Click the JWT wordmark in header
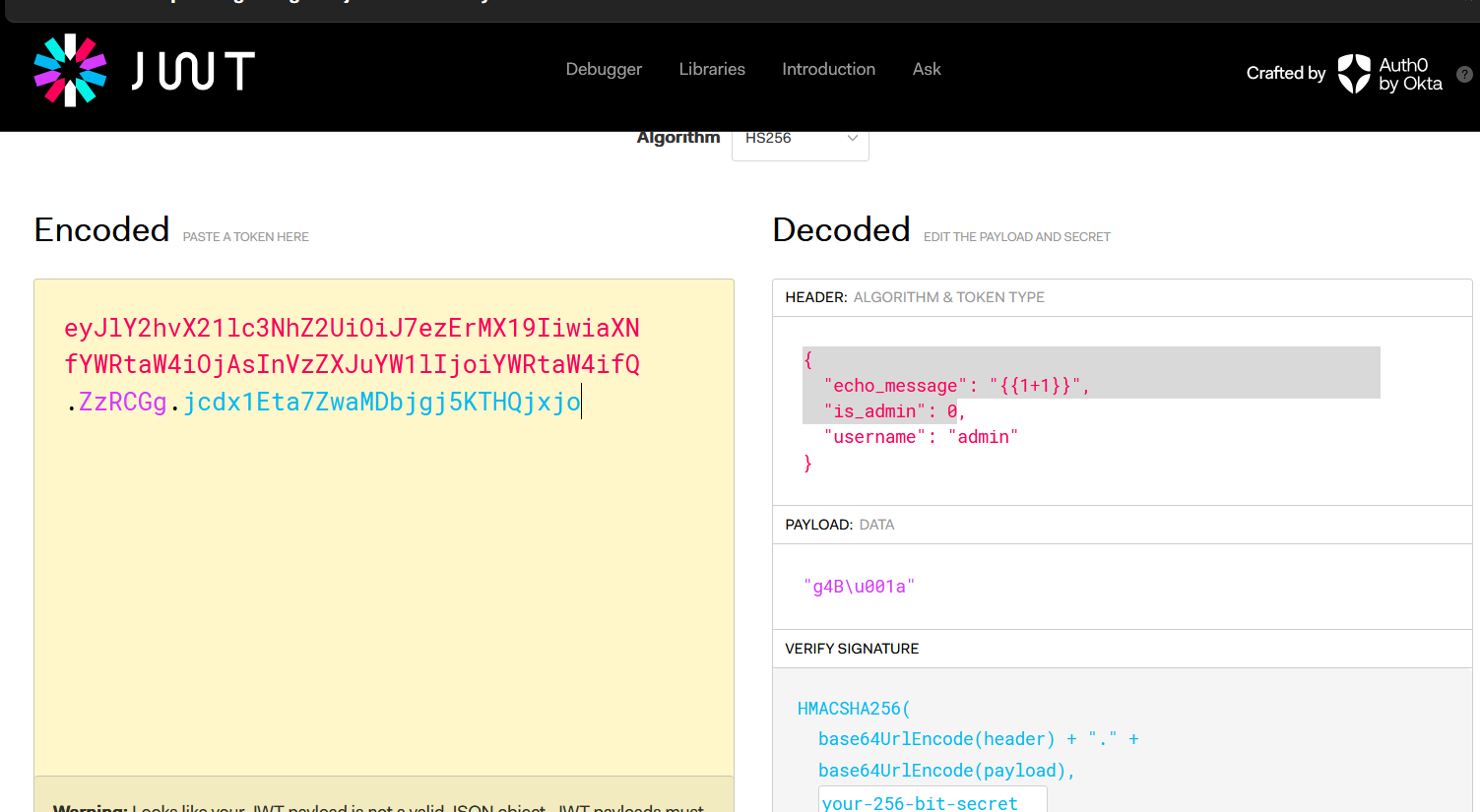Screen dimensions: 1480x812 pos(194,71)
